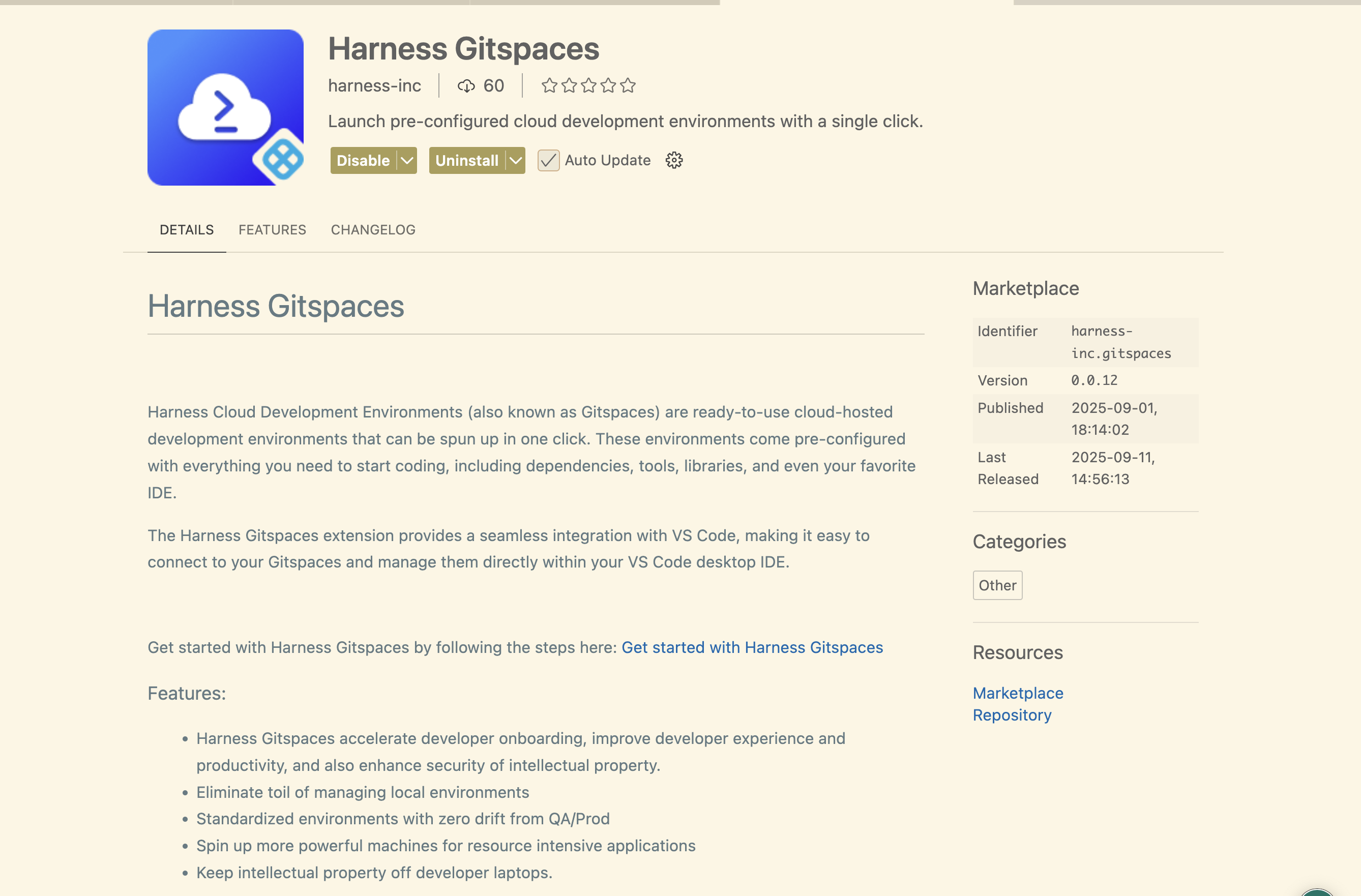
Task: Open the Marketplace resource link
Action: tap(1018, 693)
